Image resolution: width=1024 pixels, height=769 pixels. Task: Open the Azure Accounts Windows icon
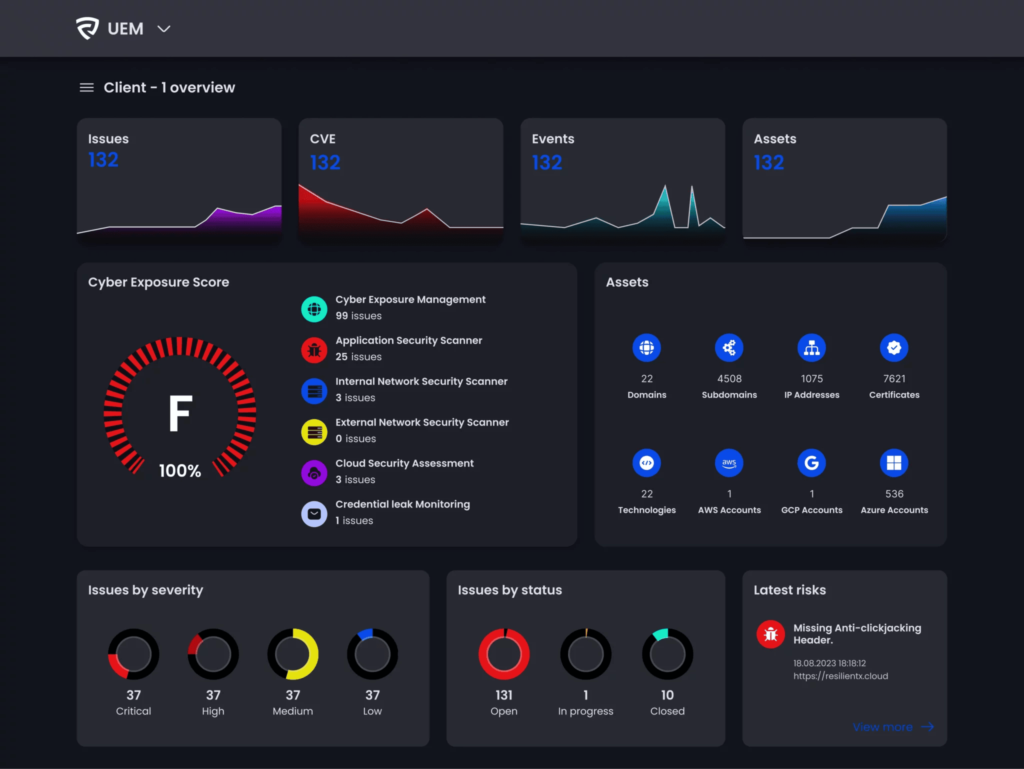pyautogui.click(x=894, y=463)
